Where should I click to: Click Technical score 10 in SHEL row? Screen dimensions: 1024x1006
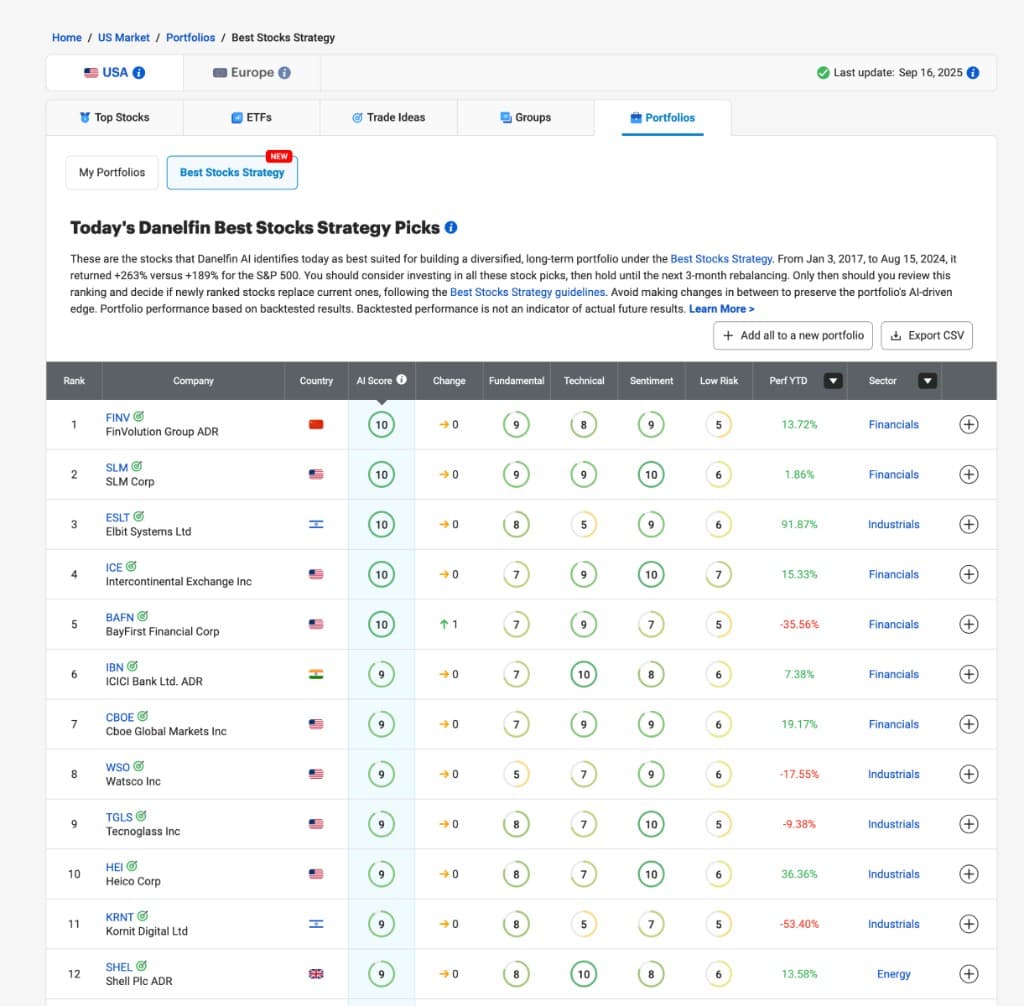[584, 974]
